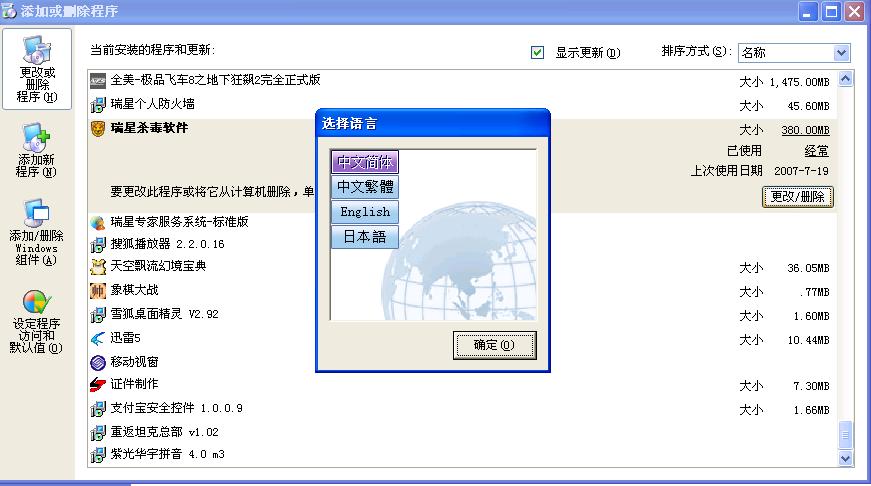Open 添加/删除 Windows 组件 section
871x486 pixels.
(37, 232)
